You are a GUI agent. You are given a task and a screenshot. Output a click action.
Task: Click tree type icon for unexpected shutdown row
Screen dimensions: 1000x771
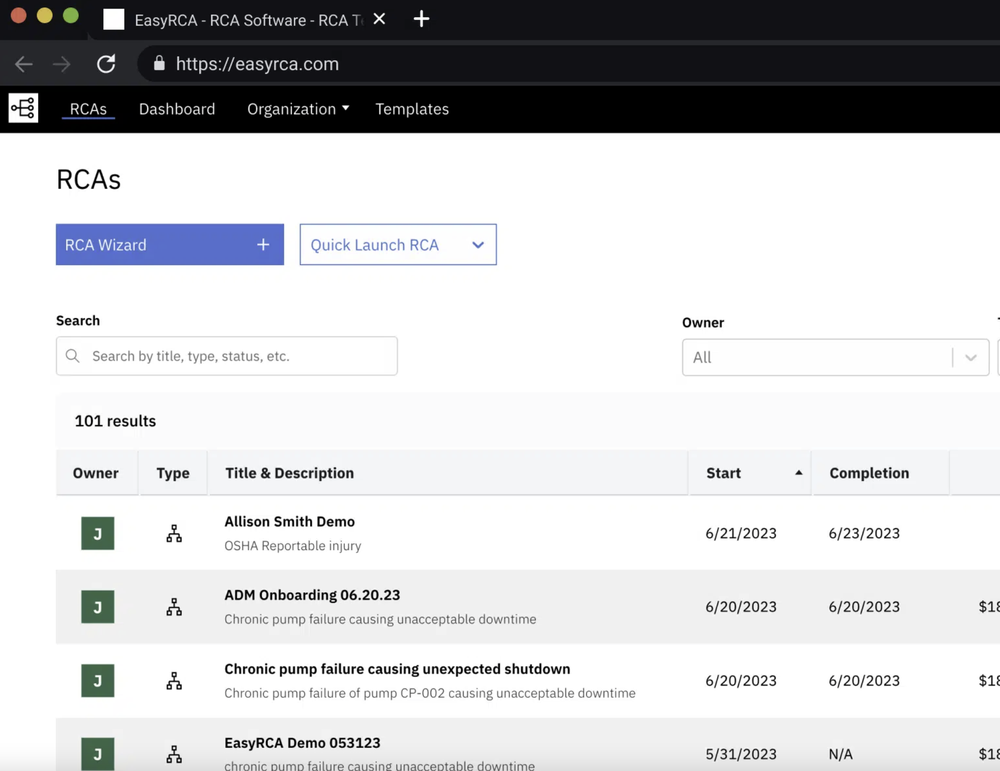click(174, 681)
